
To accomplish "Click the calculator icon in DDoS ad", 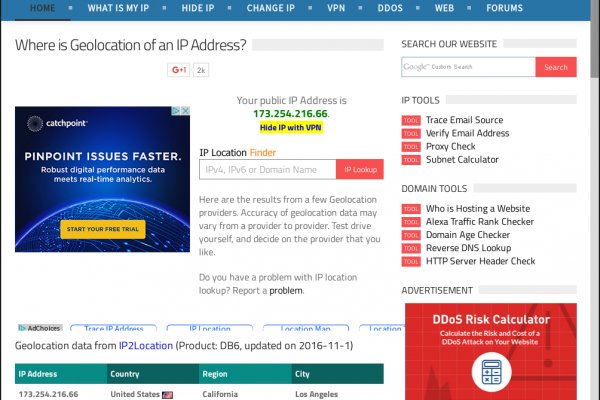I will click(491, 373).
